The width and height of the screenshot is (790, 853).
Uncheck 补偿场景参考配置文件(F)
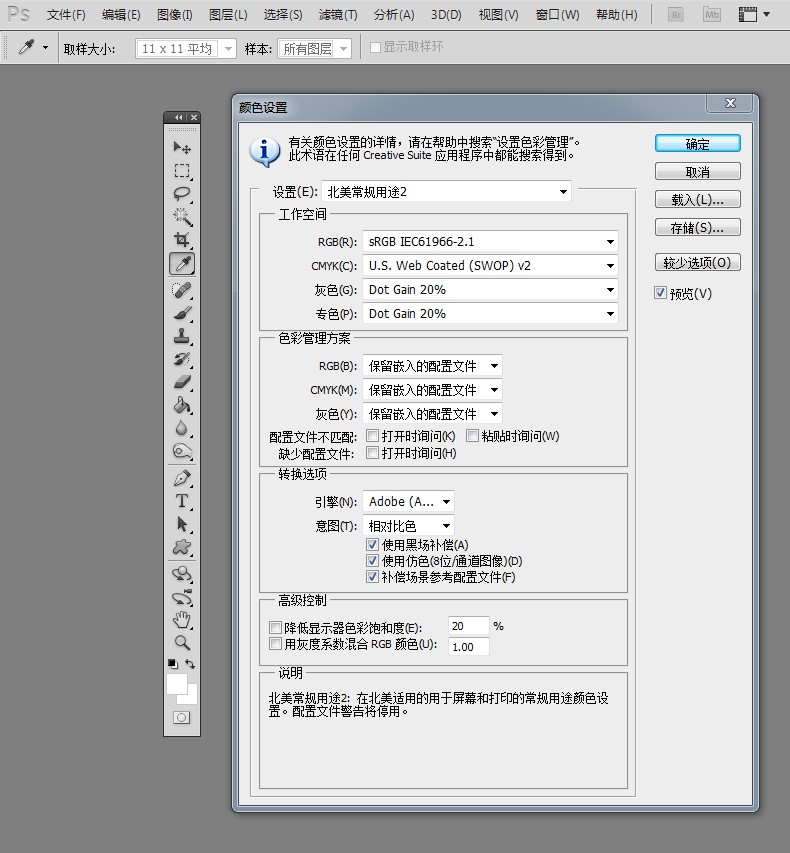tap(373, 577)
